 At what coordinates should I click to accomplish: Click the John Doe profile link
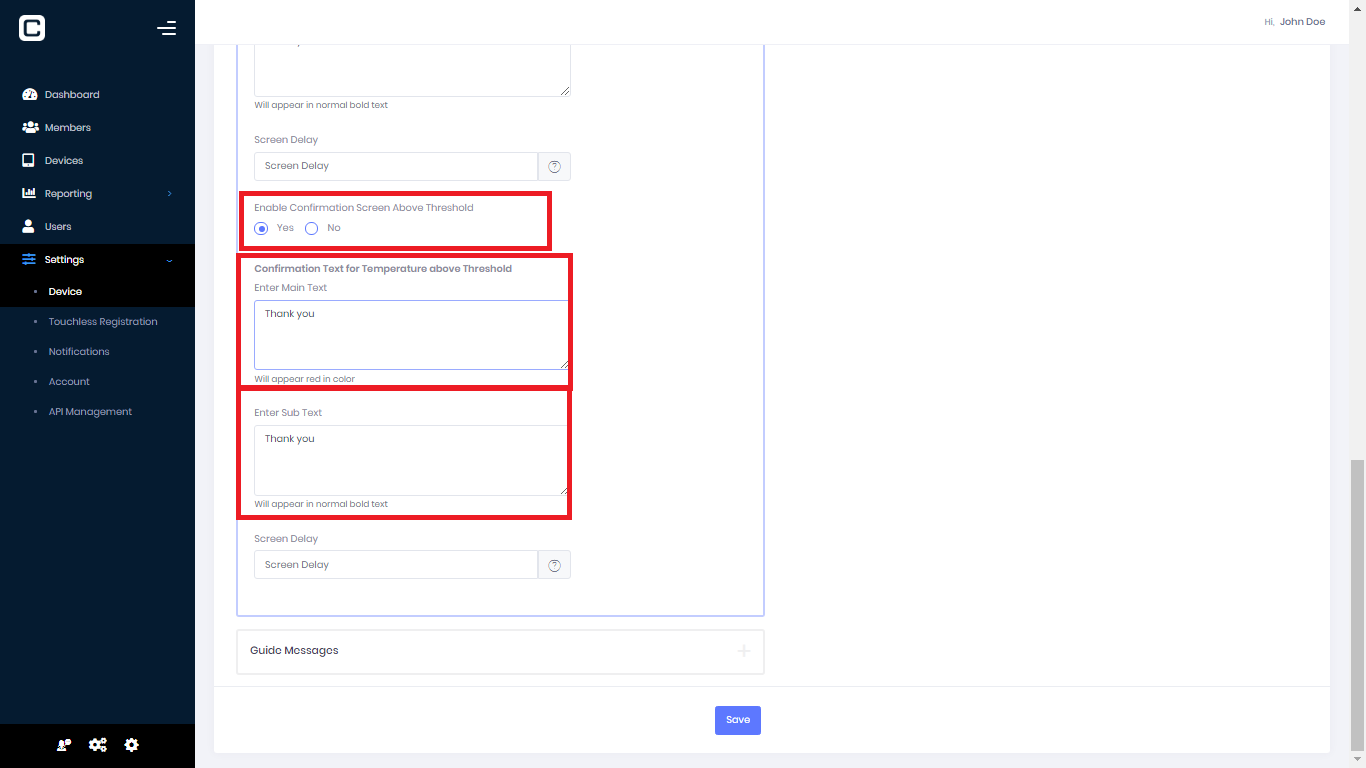click(x=1302, y=21)
